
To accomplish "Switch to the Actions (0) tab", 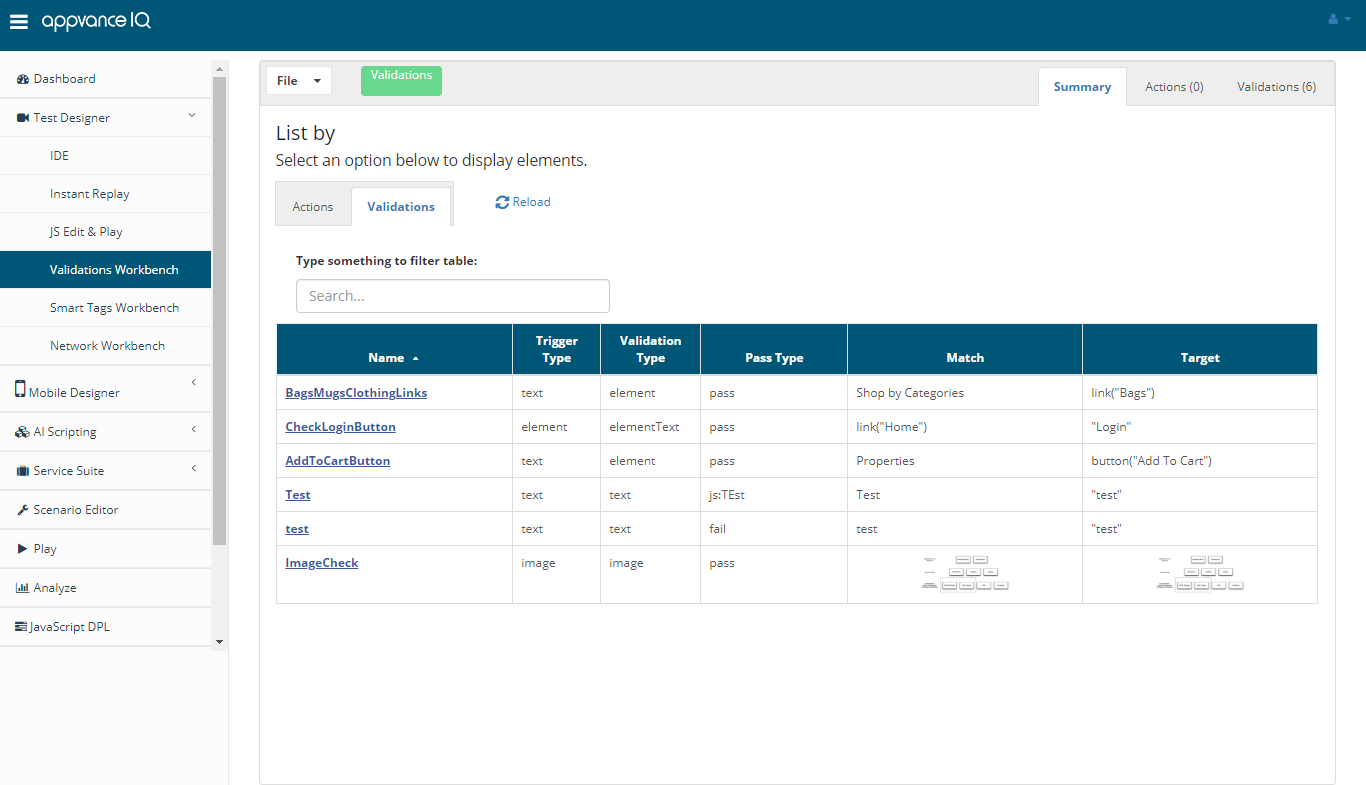I will click(x=1174, y=87).
